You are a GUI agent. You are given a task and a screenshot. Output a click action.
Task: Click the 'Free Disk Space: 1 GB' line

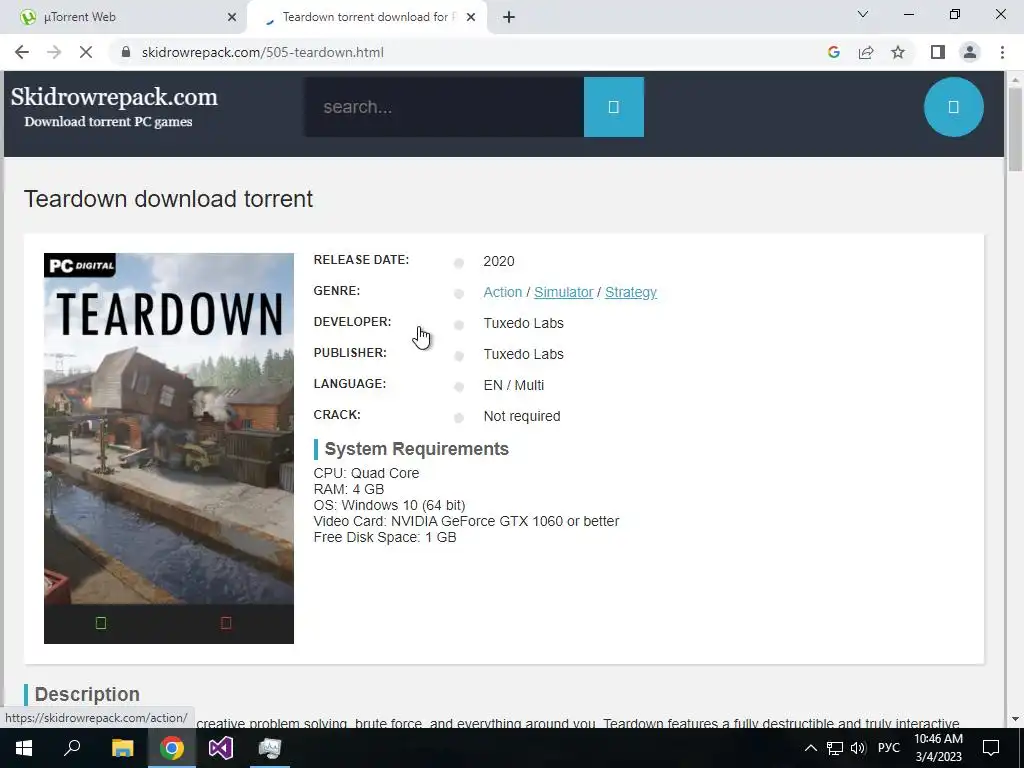[x=385, y=537]
